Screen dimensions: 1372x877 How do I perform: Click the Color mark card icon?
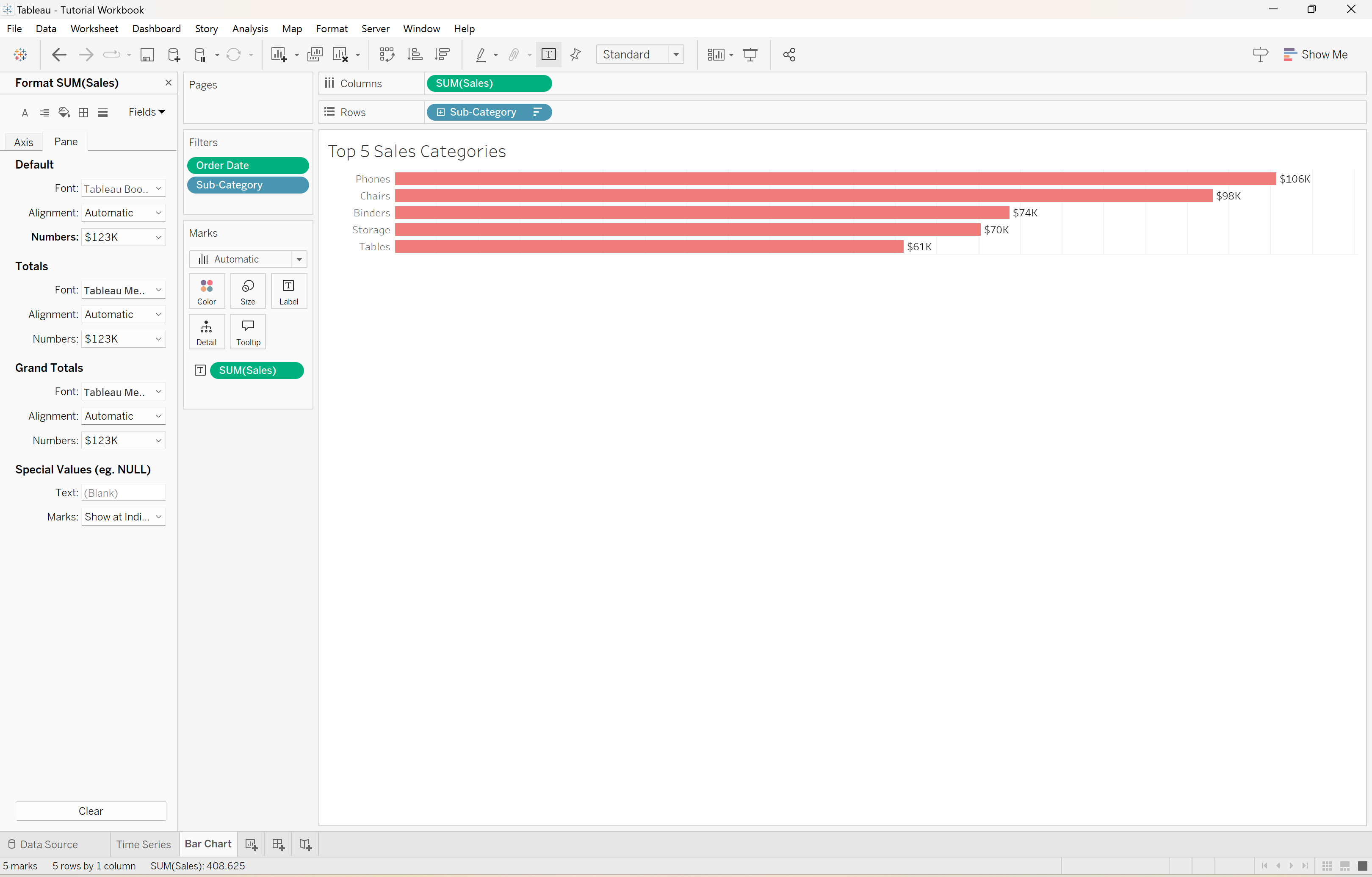pos(206,290)
